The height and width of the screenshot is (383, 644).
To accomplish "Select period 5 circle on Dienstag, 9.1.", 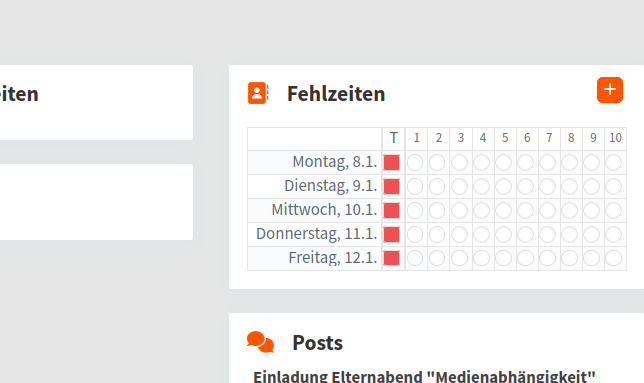I will (x=504, y=186).
